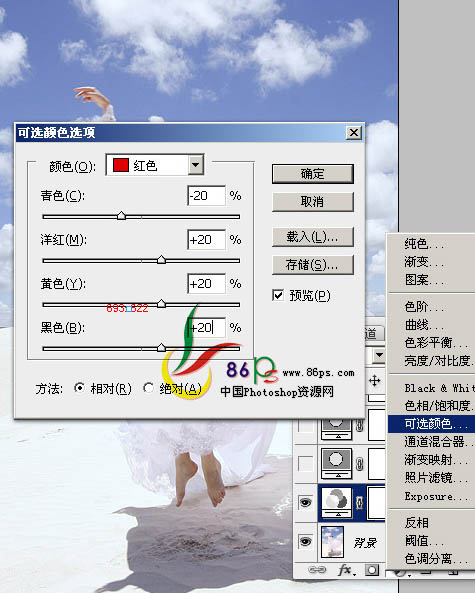Click the 黄色(Y) slider handle

pos(161,304)
